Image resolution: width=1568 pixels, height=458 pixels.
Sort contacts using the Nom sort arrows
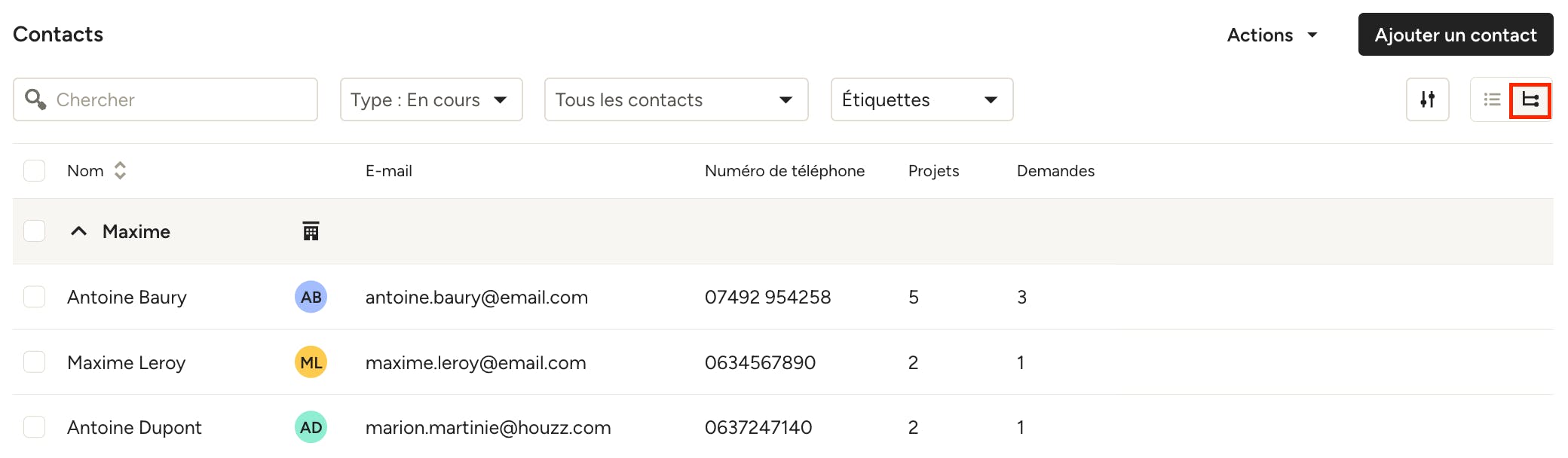pyautogui.click(x=120, y=171)
